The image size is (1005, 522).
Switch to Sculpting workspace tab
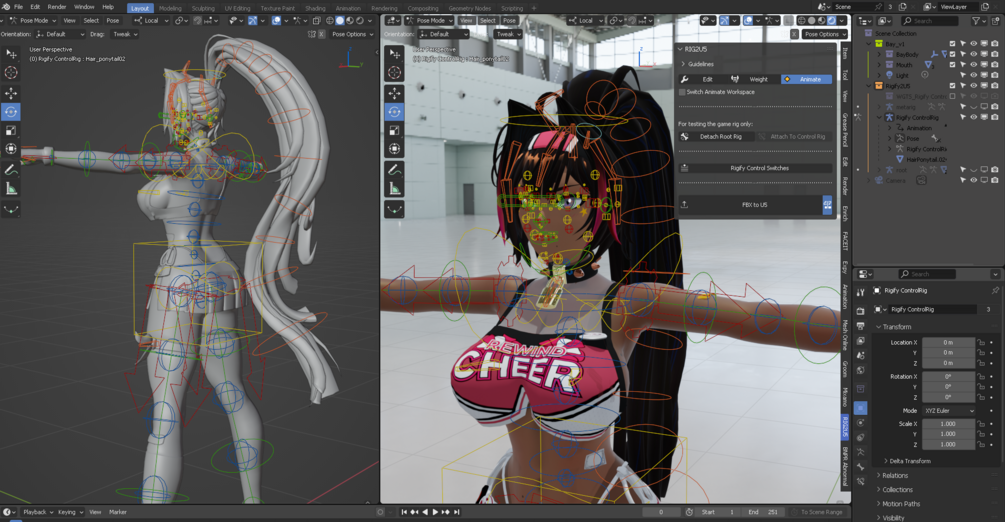(203, 8)
